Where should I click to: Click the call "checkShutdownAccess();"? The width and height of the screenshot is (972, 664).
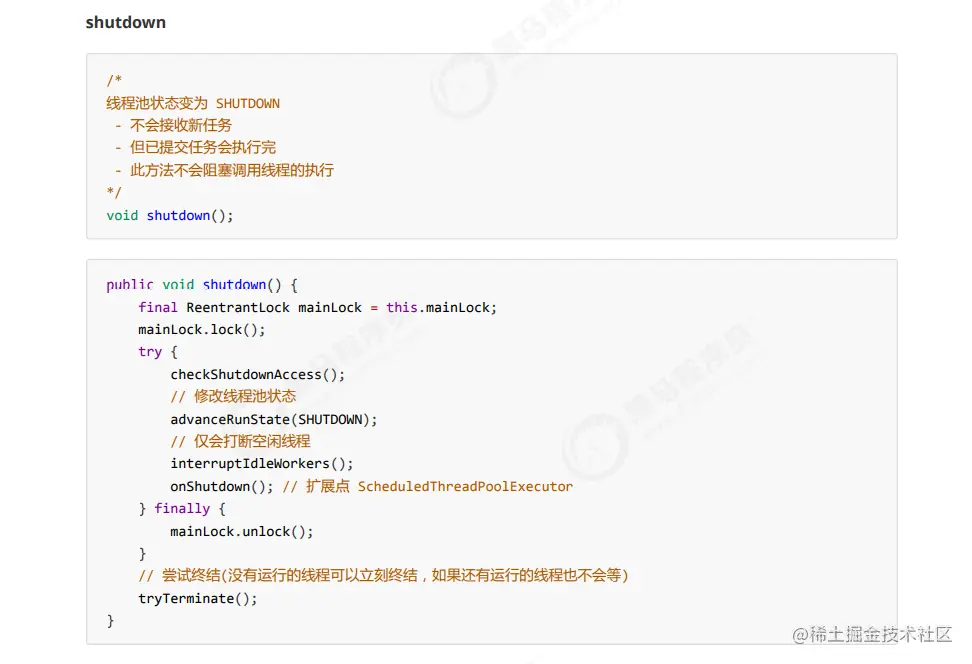point(257,374)
